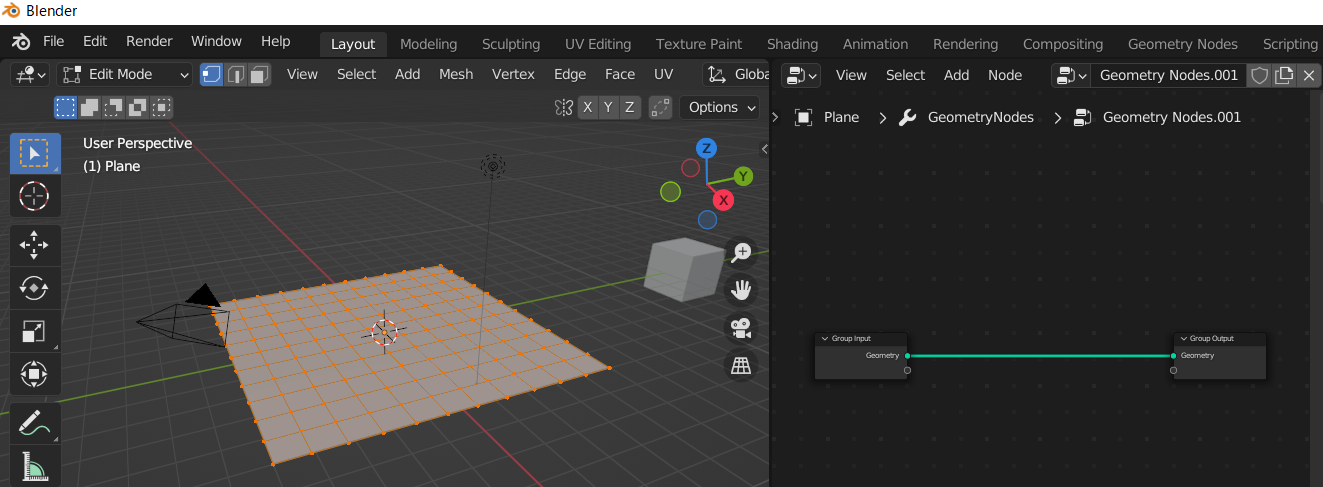Toggle camera view with camera icon

(741, 328)
